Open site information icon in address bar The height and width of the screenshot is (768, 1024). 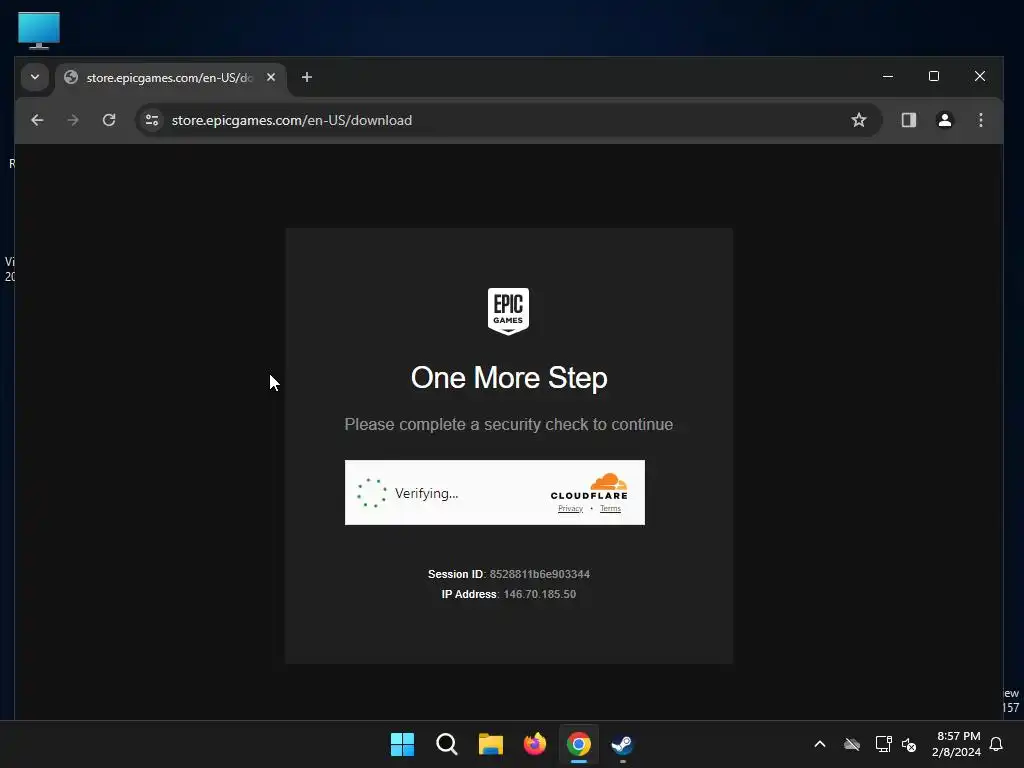click(x=152, y=120)
